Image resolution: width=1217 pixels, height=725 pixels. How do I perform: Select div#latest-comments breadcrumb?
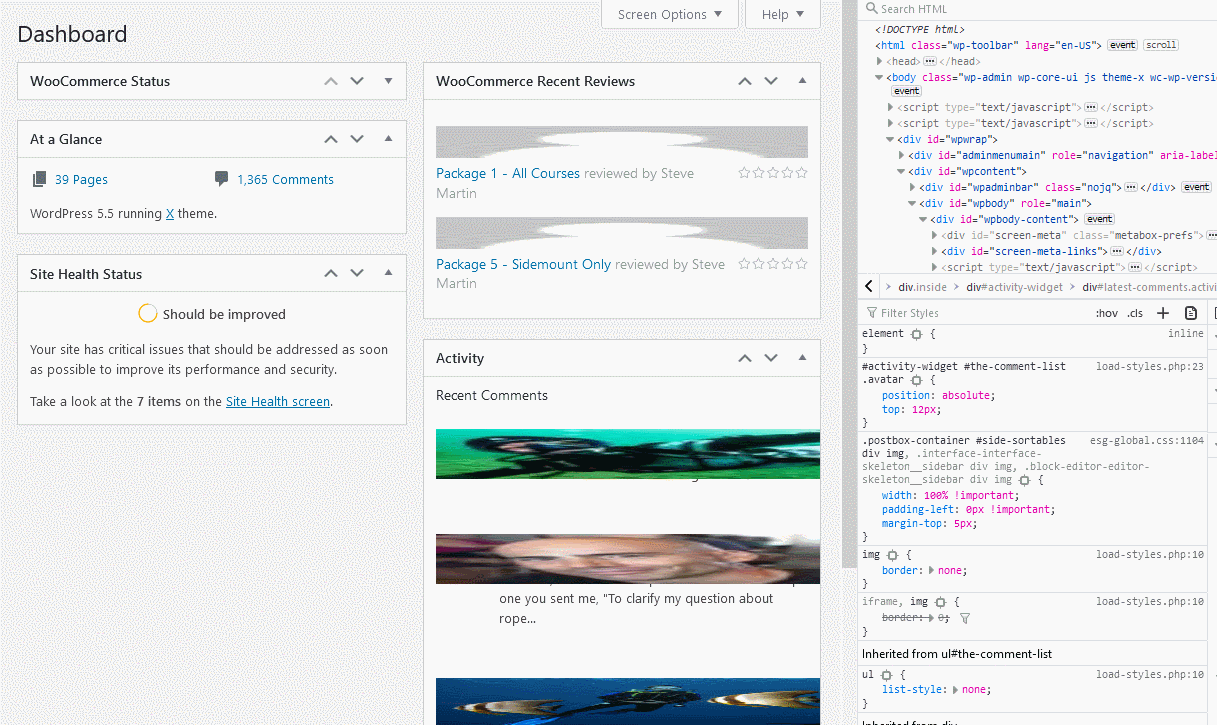pos(1149,287)
